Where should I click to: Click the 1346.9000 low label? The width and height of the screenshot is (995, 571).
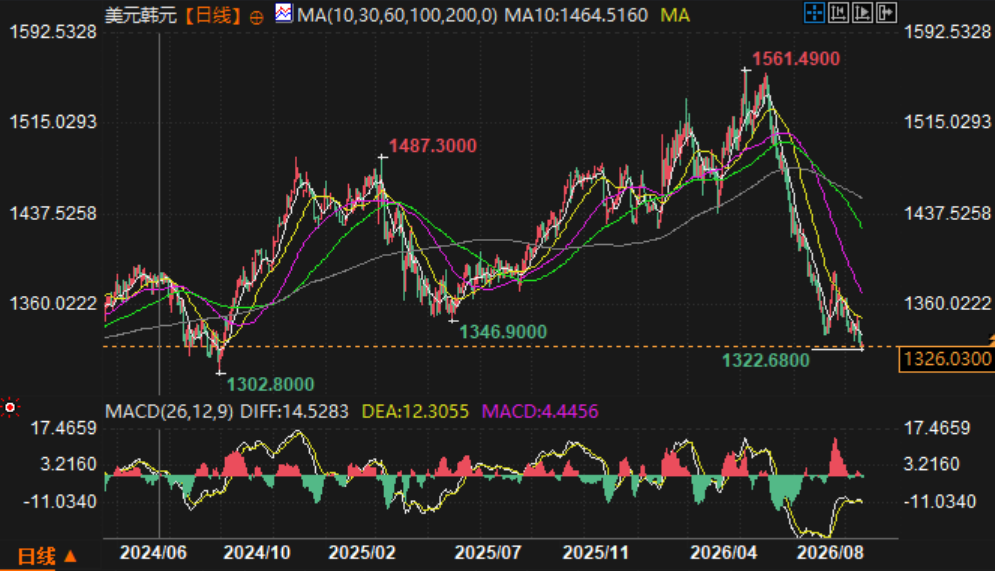503,332
